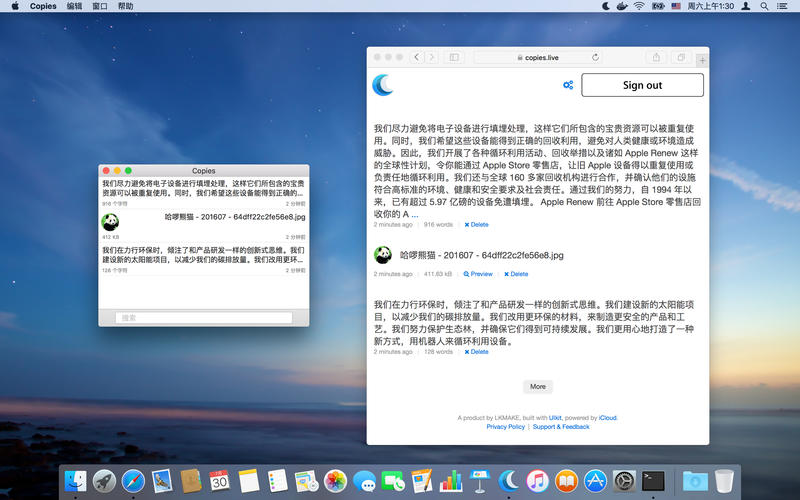
Task: Open the 窗口 menu
Action: [x=100, y=6]
